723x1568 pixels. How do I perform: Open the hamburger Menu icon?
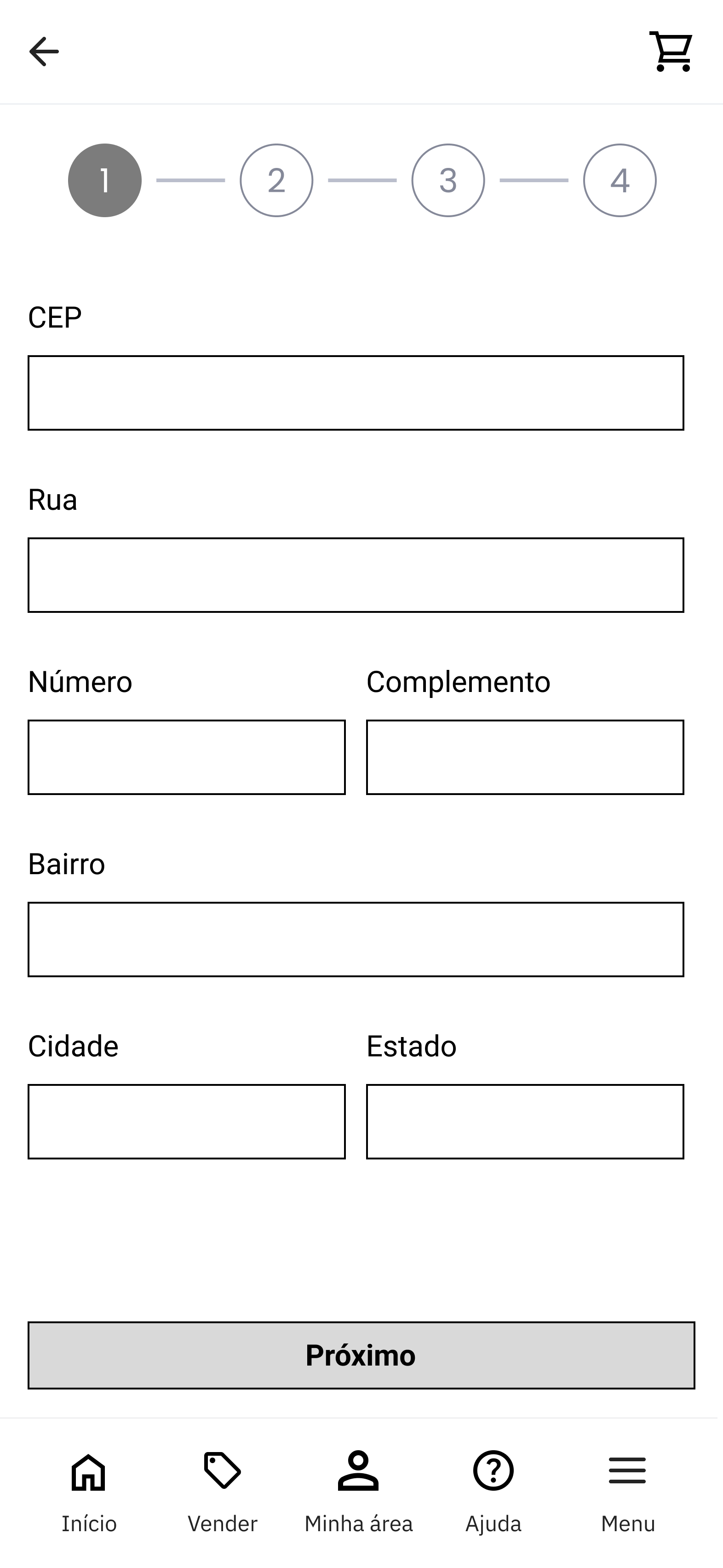tap(627, 1470)
